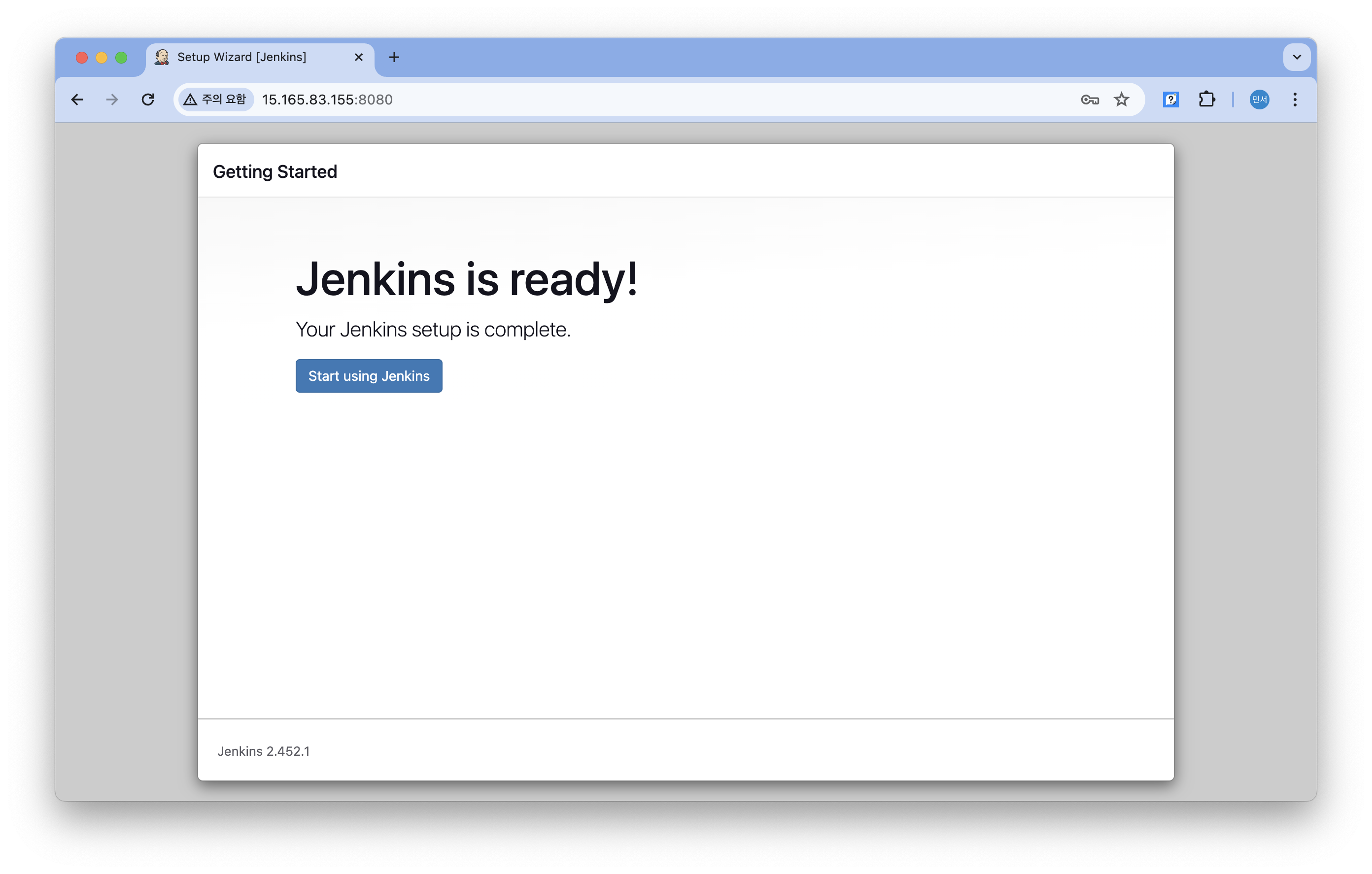Click the Jenkins 2.452.1 version text
Screen dimensions: 1372x874
pyautogui.click(x=263, y=751)
